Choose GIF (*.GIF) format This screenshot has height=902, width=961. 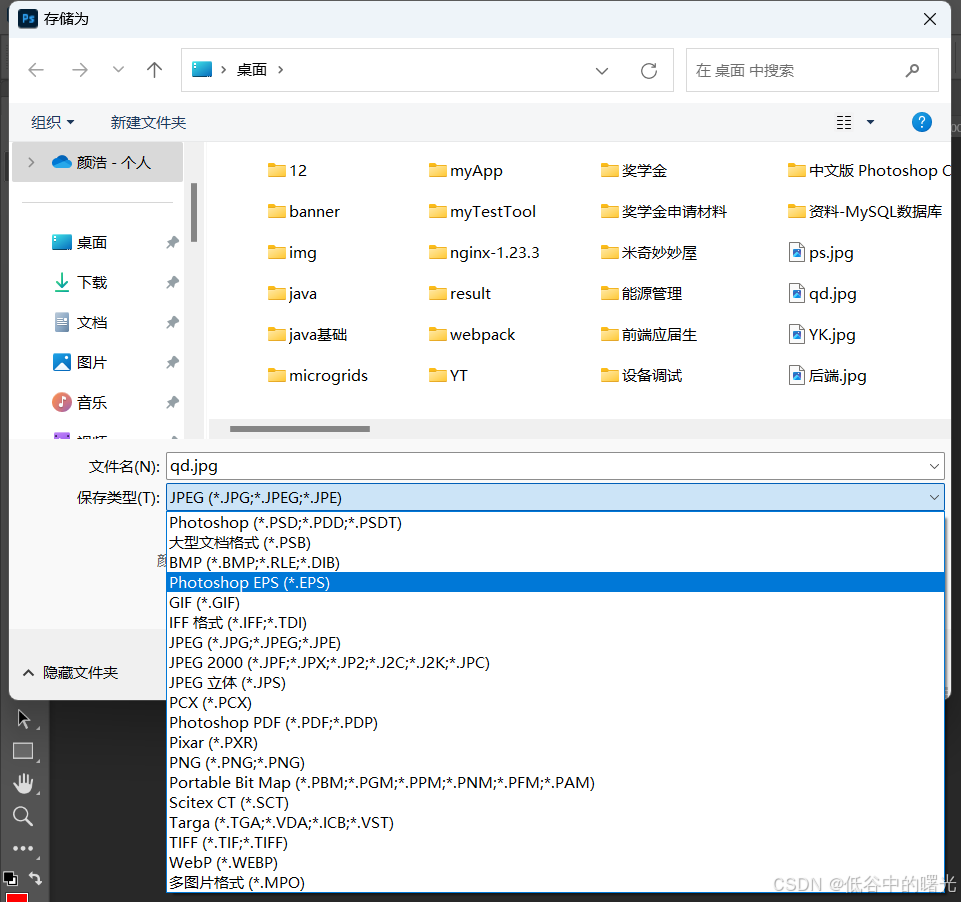(555, 603)
